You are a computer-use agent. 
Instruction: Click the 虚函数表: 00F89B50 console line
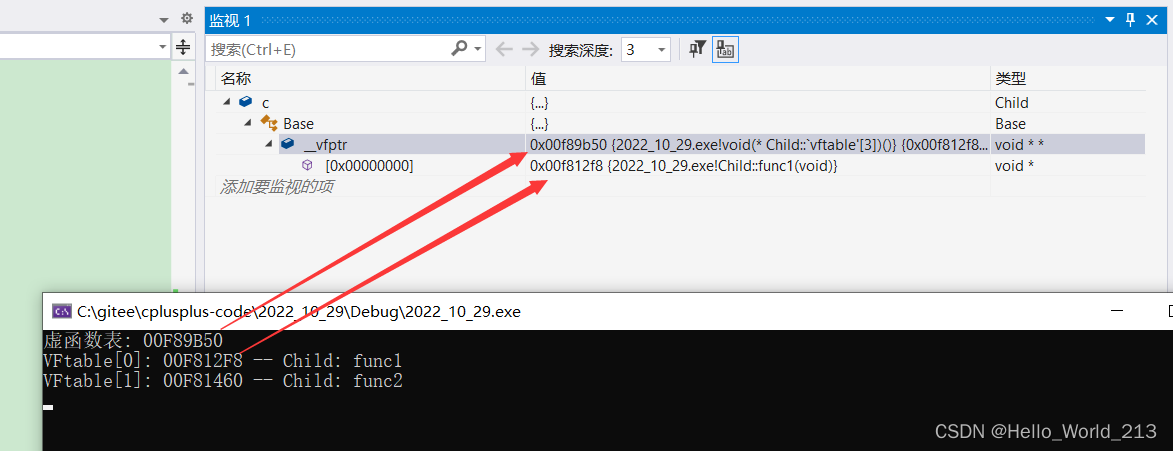click(133, 341)
